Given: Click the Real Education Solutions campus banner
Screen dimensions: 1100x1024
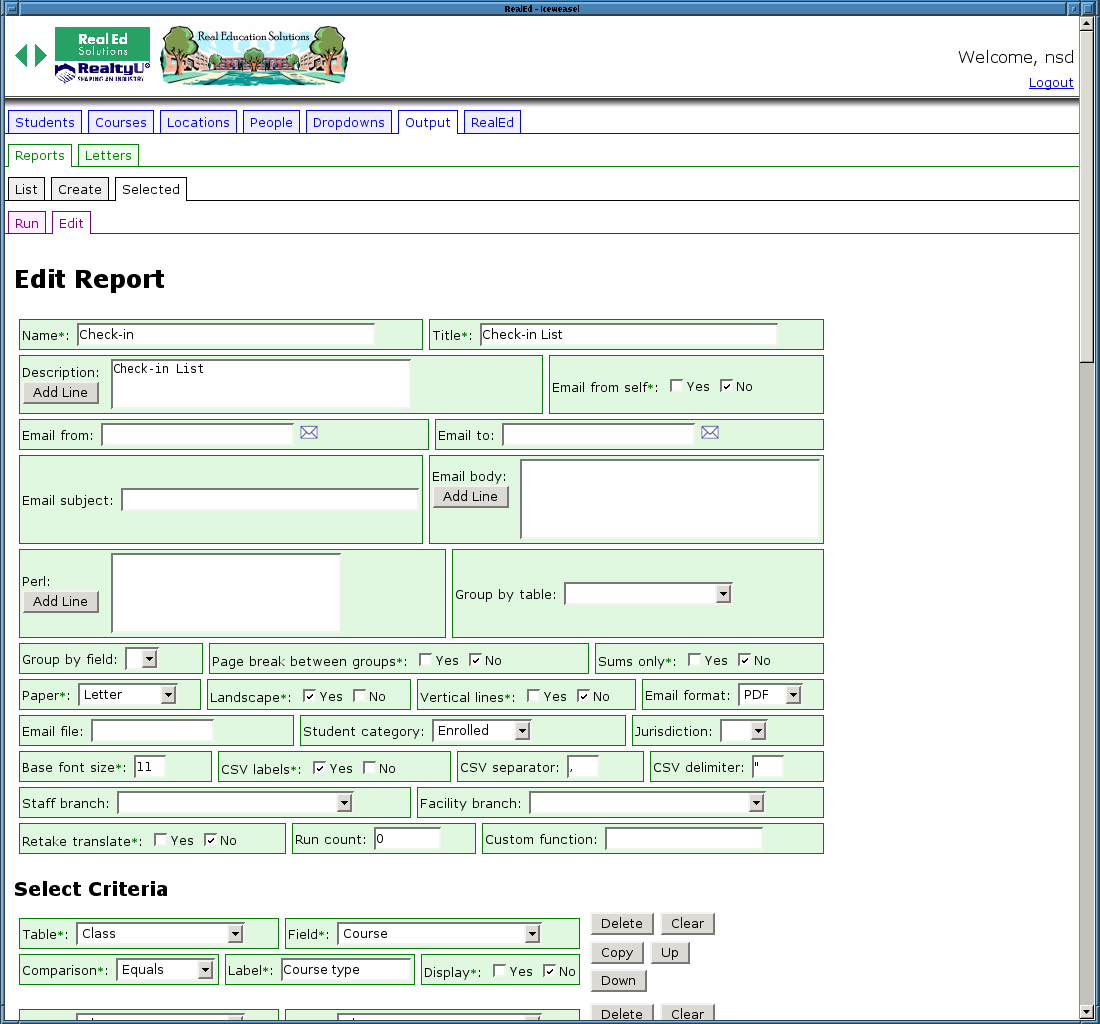Looking at the screenshot, I should coord(254,56).
